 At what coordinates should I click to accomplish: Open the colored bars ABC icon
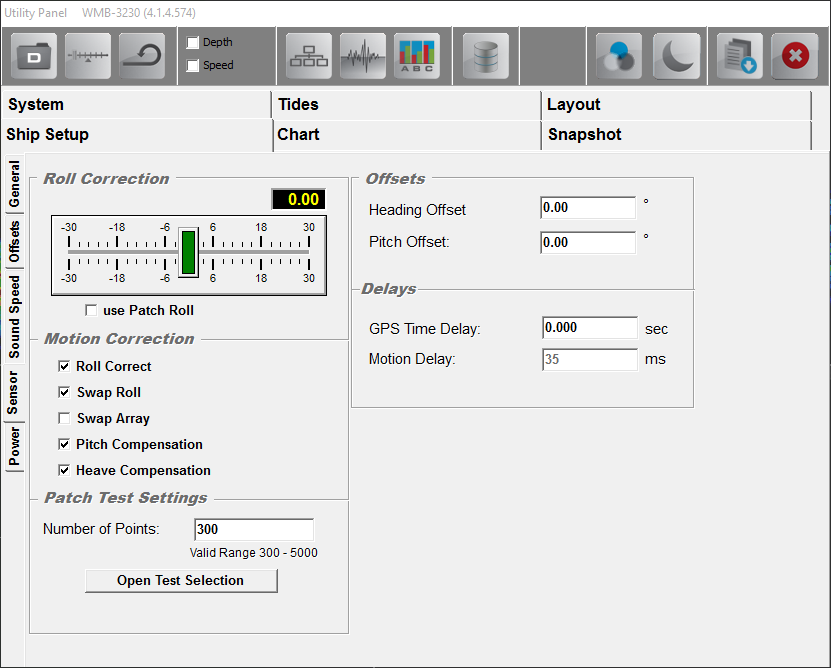coord(417,56)
